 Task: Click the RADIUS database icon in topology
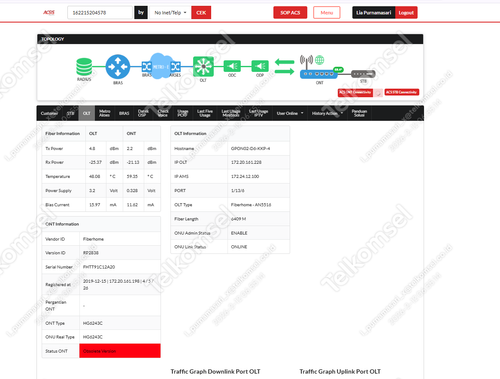(84, 67)
